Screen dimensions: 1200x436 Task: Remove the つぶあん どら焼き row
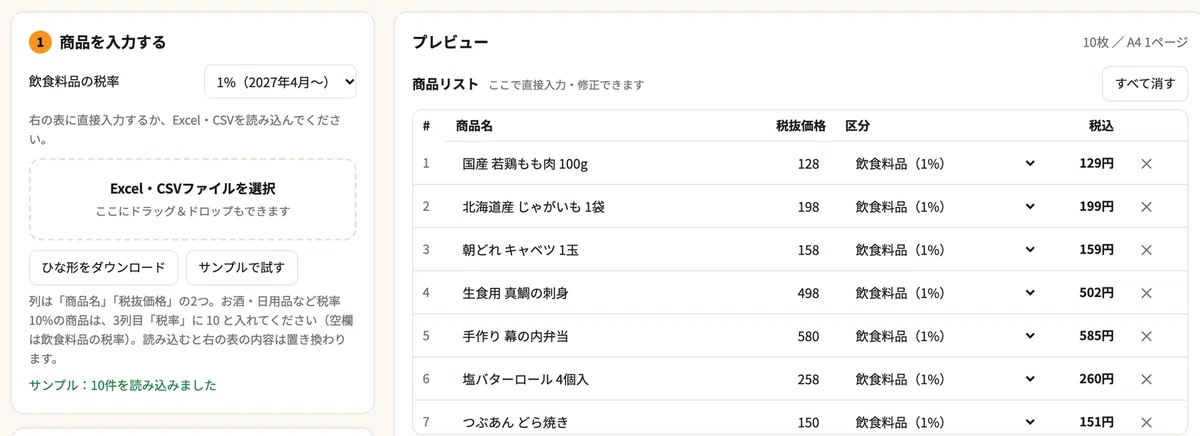coord(1146,422)
